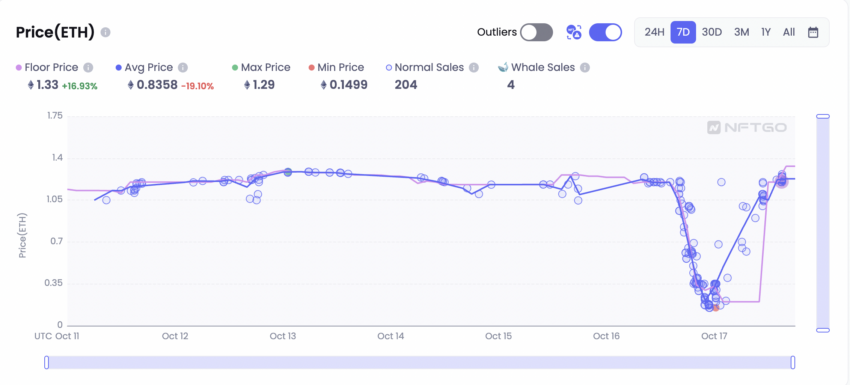850x385 pixels.
Task: Click the red Min Price point on chart
Action: [x=716, y=308]
